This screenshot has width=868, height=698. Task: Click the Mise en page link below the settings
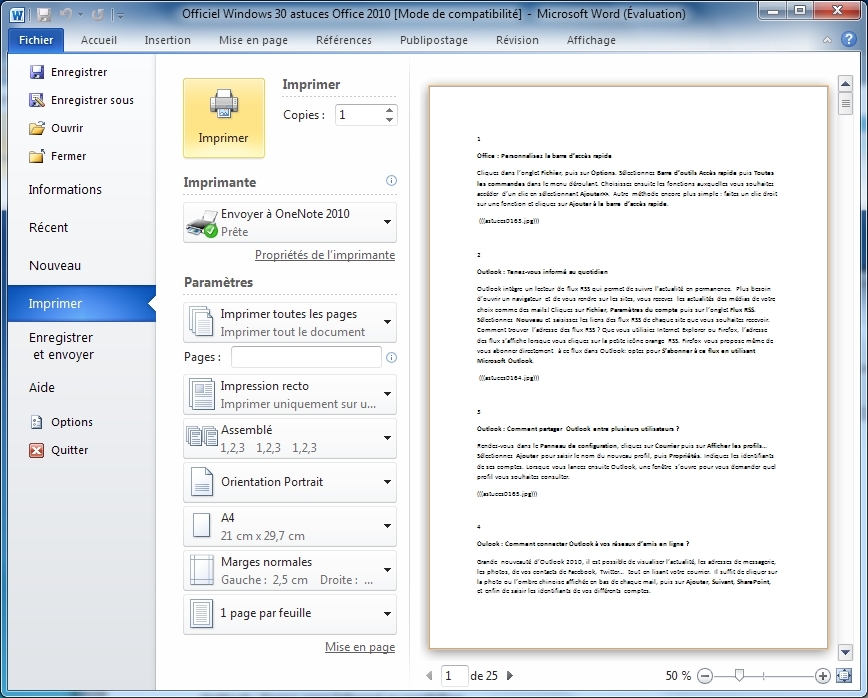pyautogui.click(x=360, y=647)
